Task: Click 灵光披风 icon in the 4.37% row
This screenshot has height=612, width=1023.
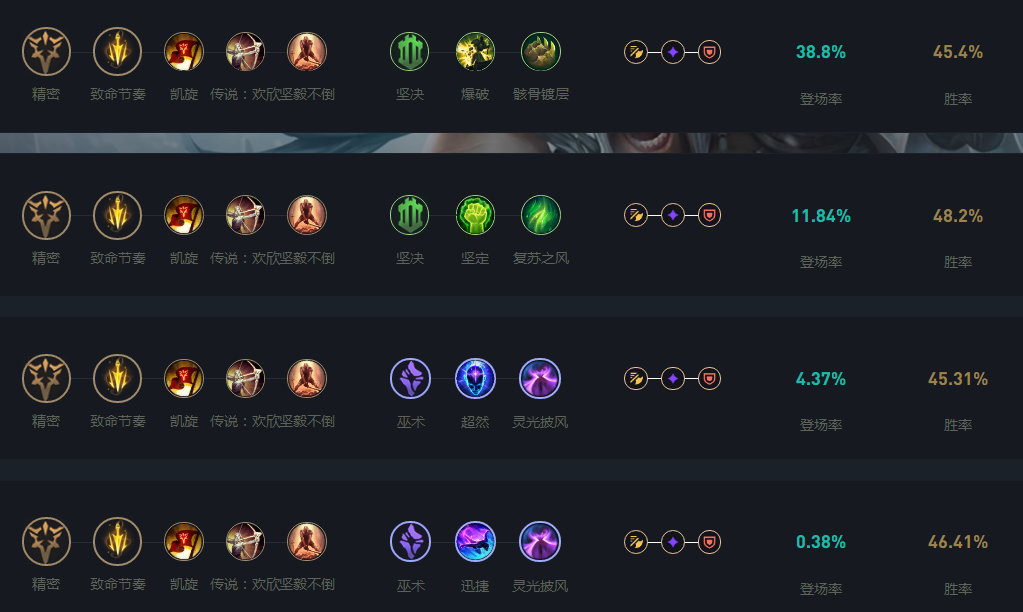Action: point(540,378)
